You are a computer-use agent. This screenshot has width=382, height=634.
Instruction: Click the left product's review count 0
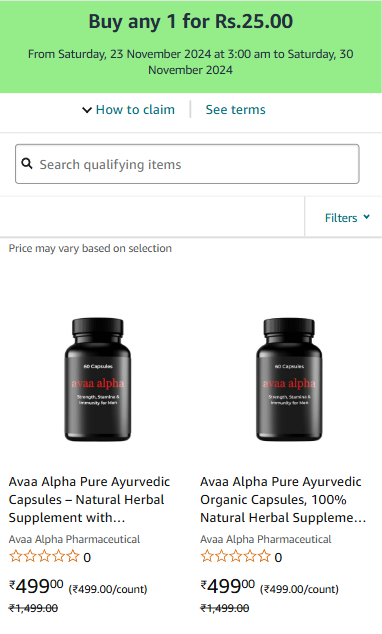(x=87, y=558)
